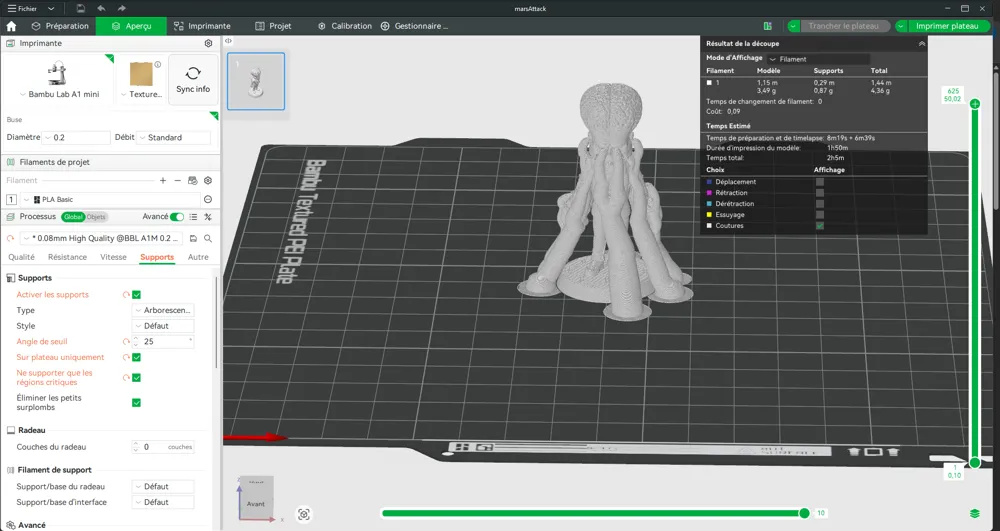Switch to the Autre settings tab

click(x=198, y=257)
